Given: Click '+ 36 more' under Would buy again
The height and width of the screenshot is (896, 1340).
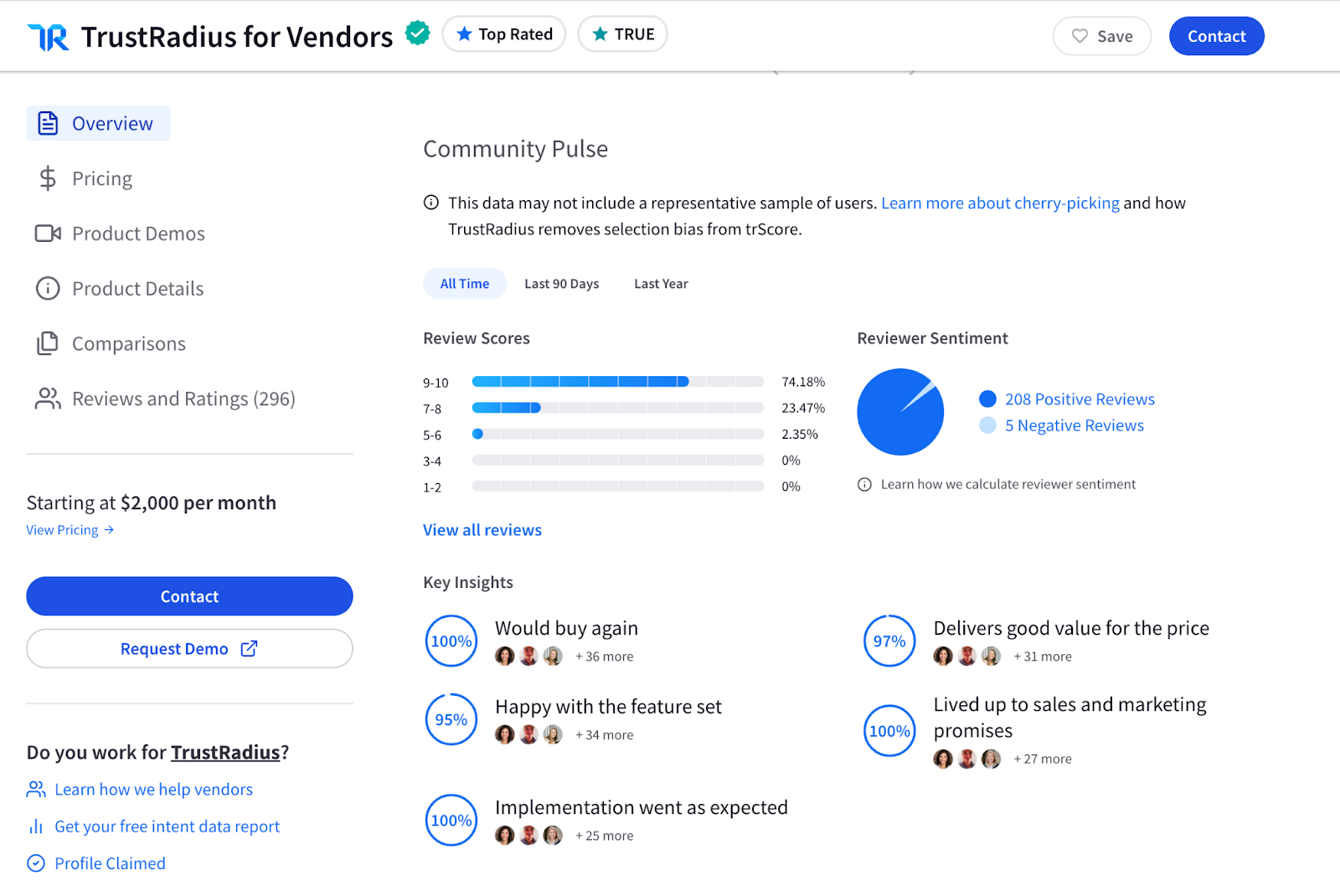Looking at the screenshot, I should pos(604,657).
